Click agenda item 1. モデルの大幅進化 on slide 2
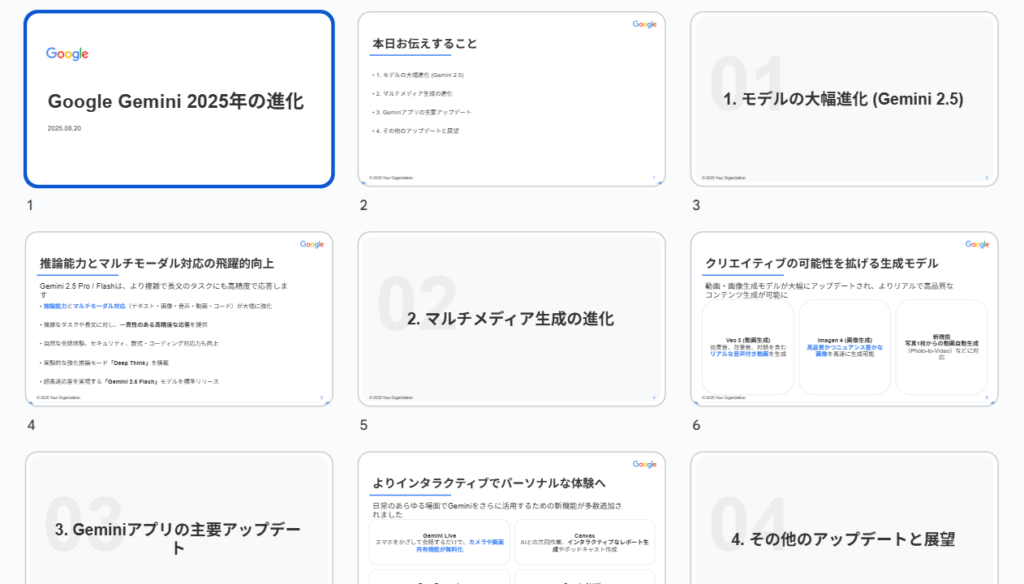Viewport: 1024px width, 584px height. 418,75
